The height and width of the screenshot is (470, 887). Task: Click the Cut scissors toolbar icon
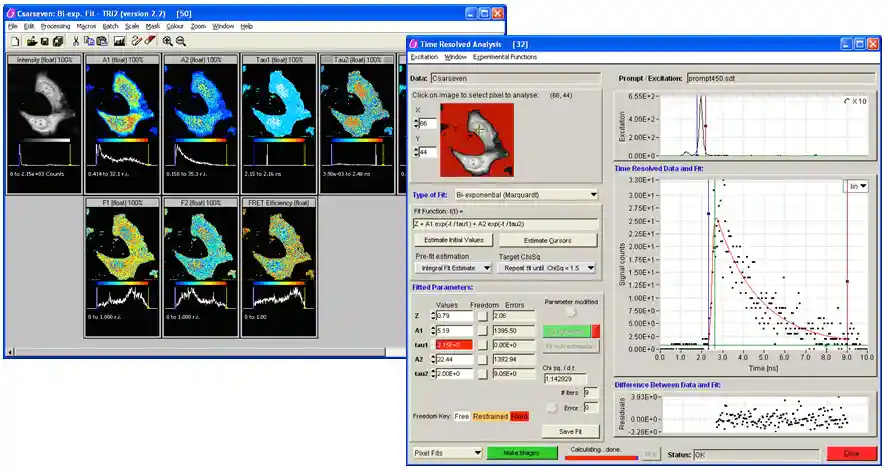(x=75, y=41)
